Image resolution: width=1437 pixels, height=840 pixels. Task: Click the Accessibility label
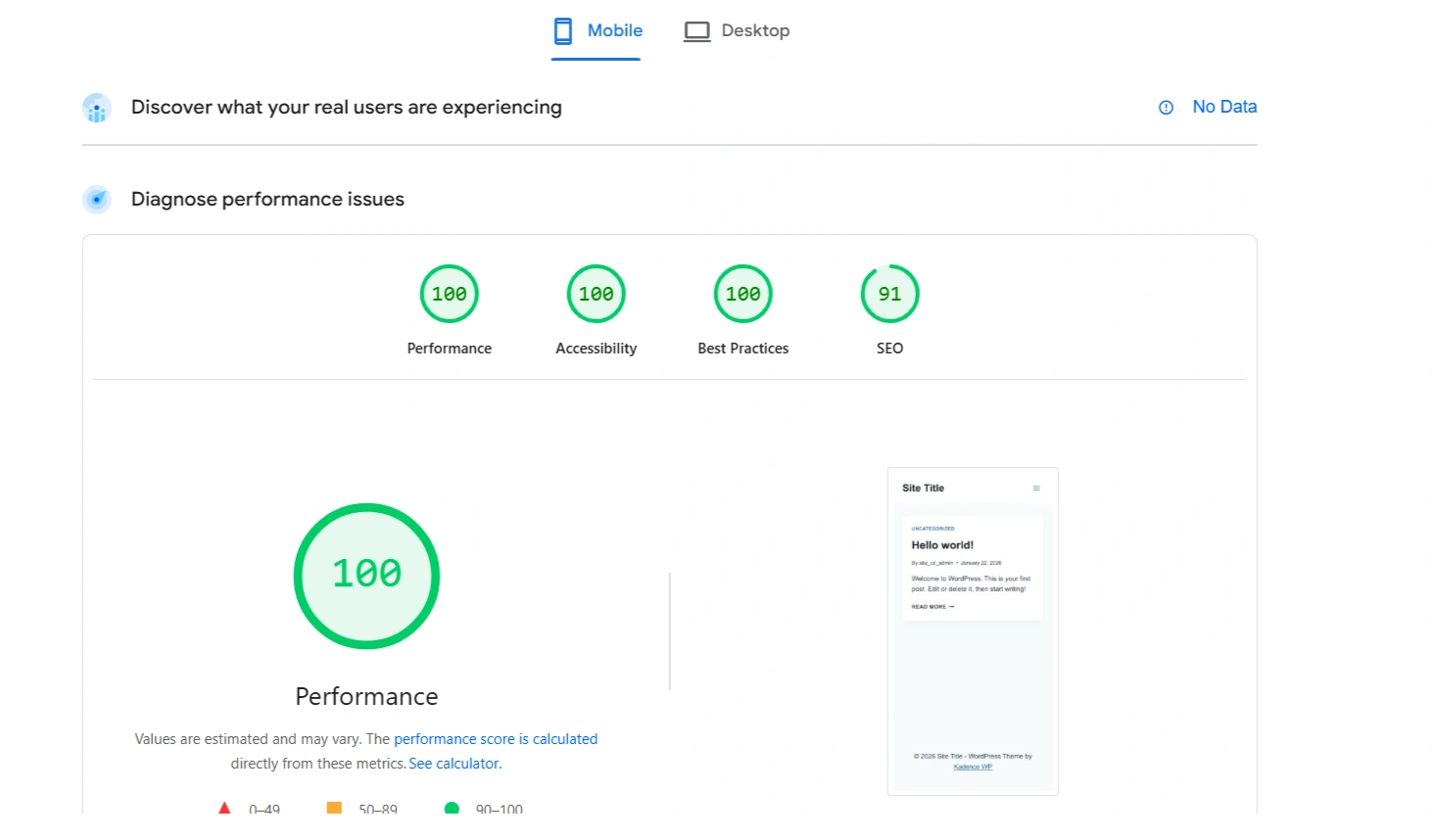click(597, 349)
